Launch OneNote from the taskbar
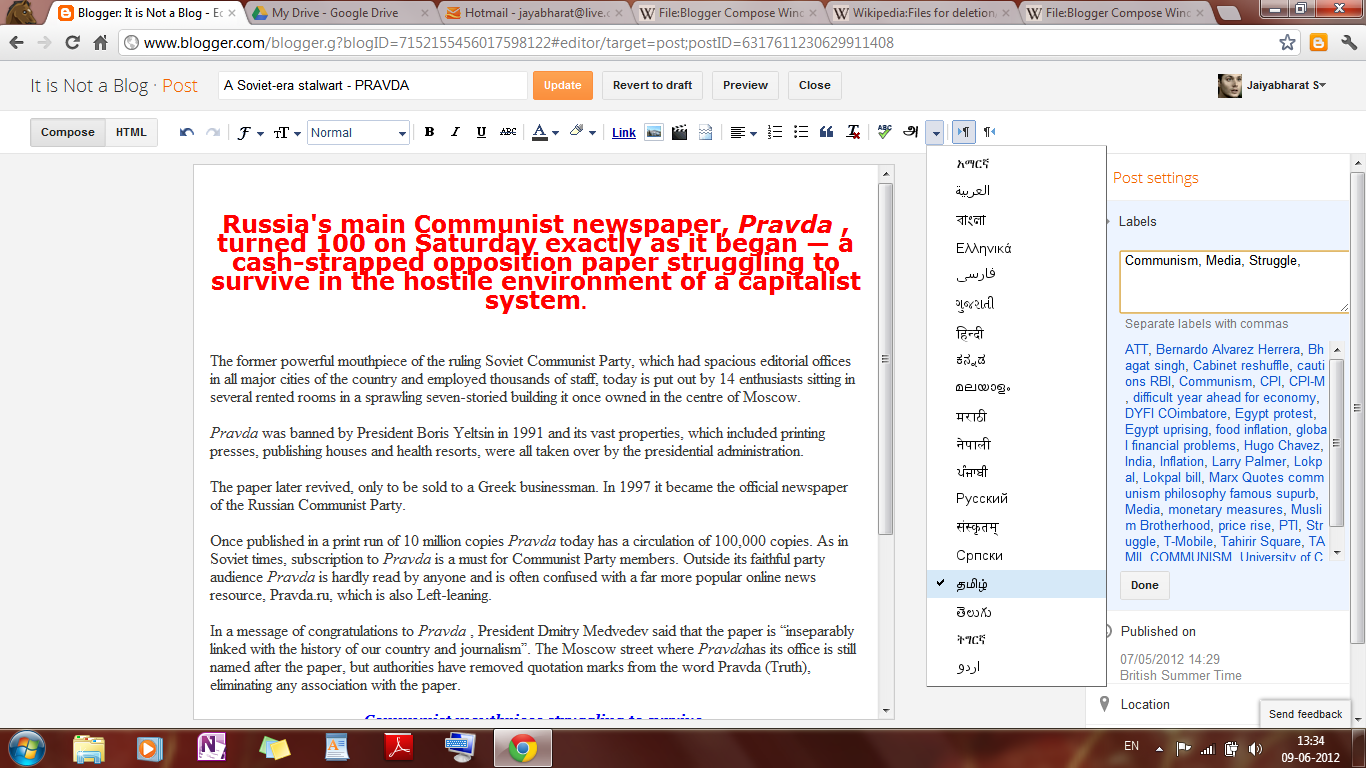 [212, 748]
